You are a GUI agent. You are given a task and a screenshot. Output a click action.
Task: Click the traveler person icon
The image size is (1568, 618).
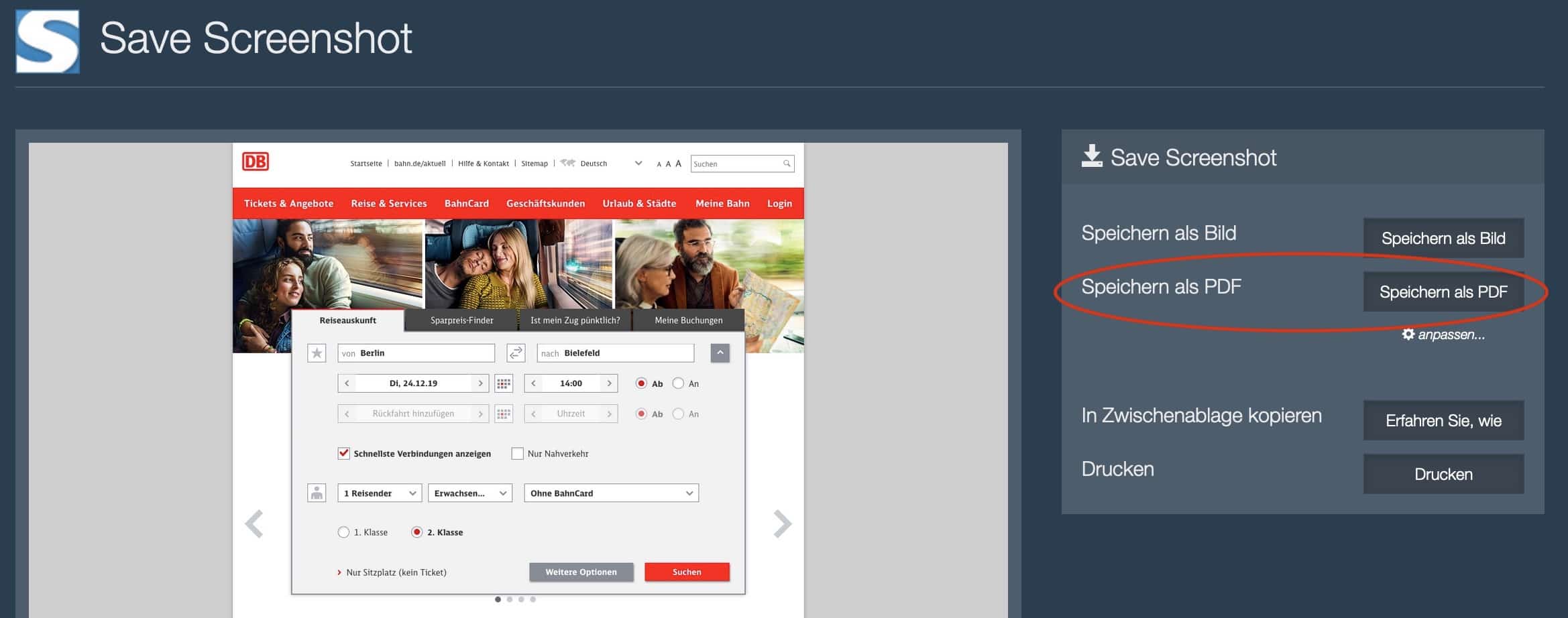pyautogui.click(x=317, y=493)
